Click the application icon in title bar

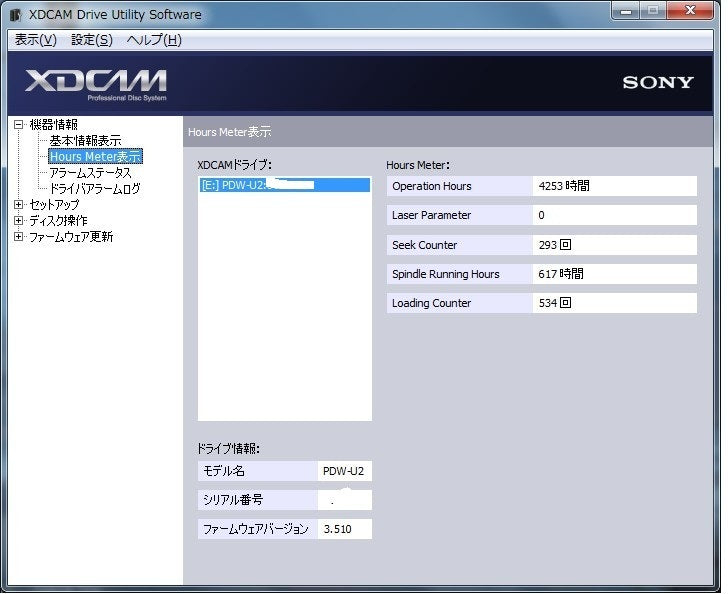click(16, 15)
